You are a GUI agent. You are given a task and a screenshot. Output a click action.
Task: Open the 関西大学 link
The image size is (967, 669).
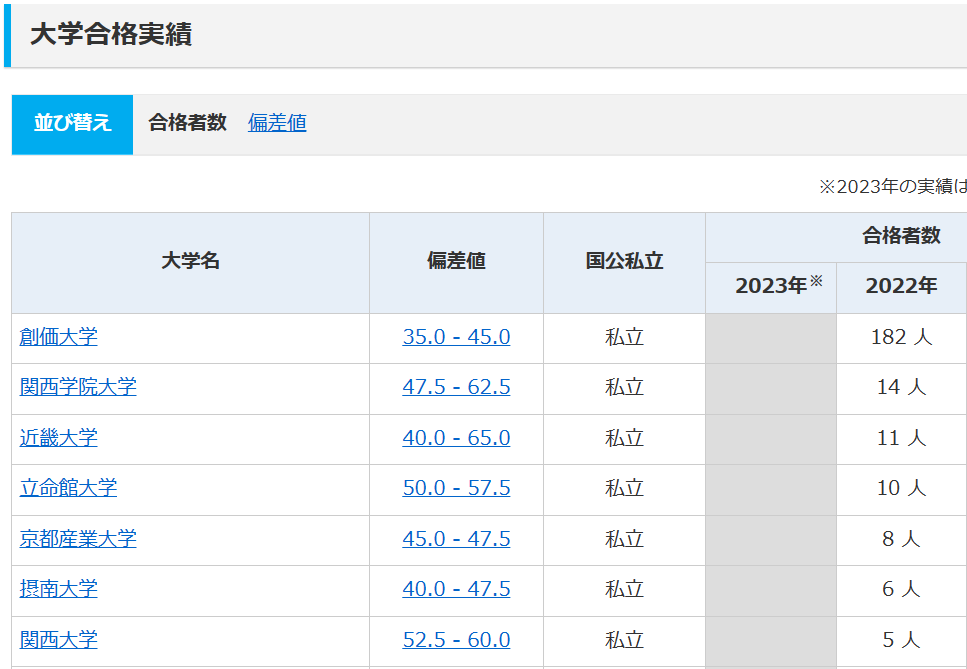(x=59, y=639)
